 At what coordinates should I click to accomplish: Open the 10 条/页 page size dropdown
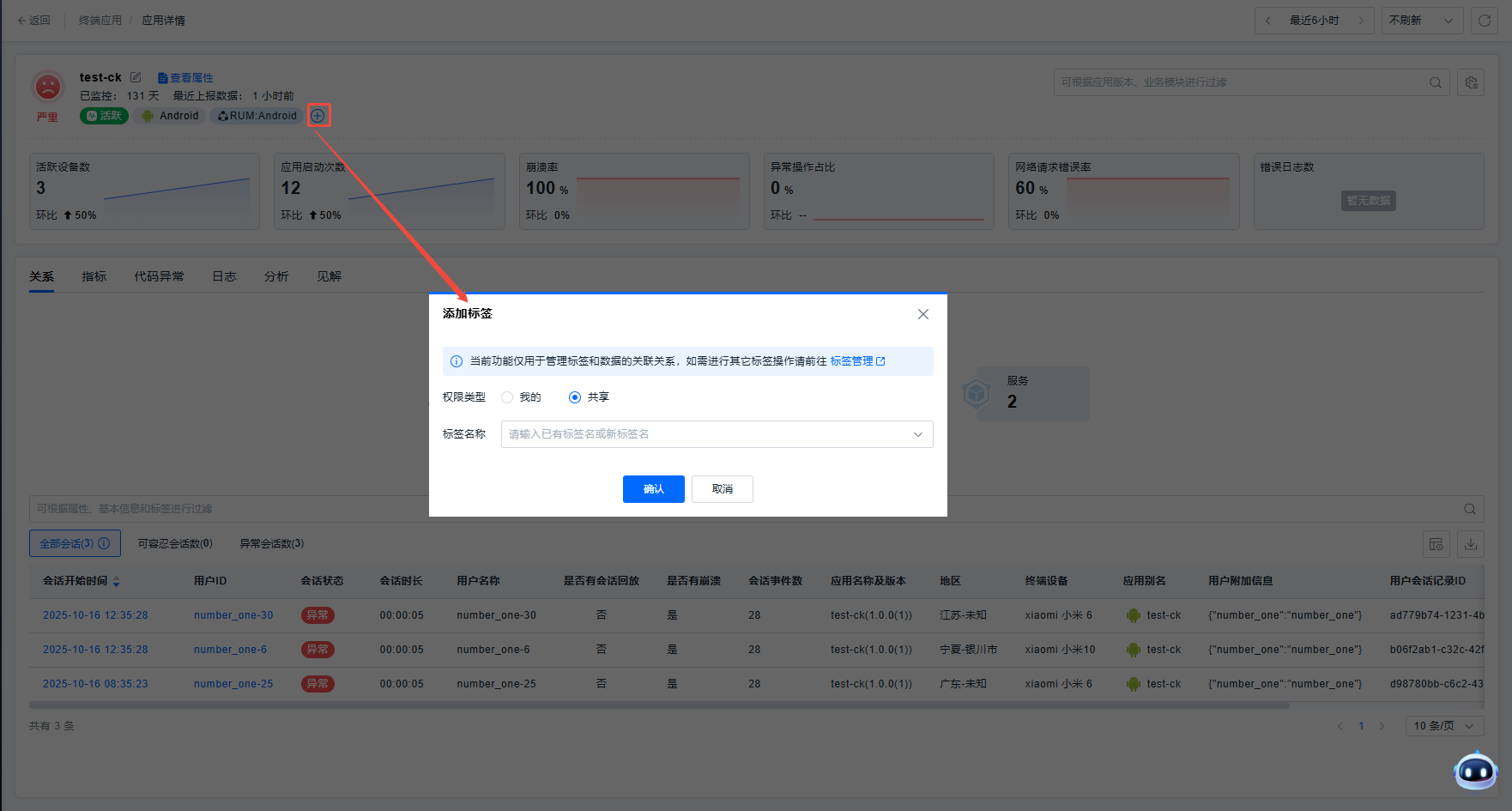click(x=1443, y=726)
